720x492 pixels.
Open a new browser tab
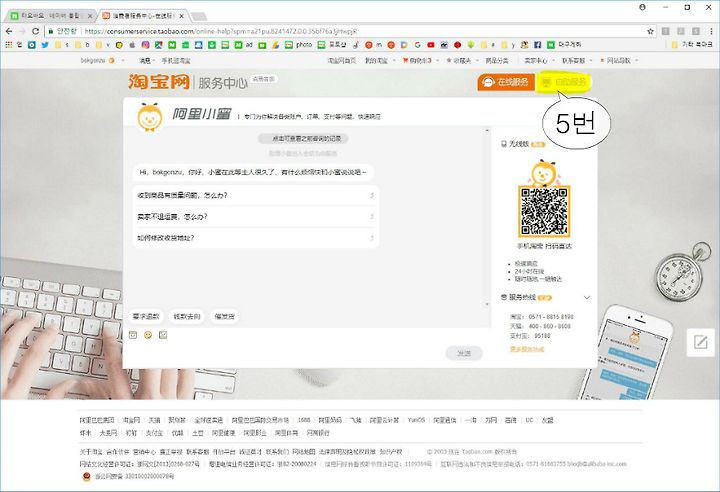(199, 17)
